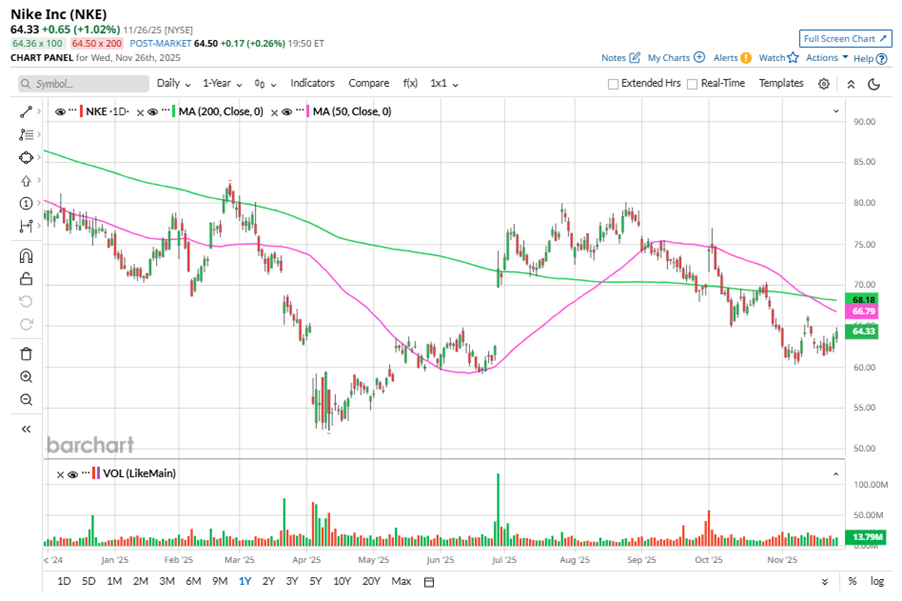Switch to dark mode moon icon
Screen dimensions: 902x601
pyautogui.click(x=874, y=84)
